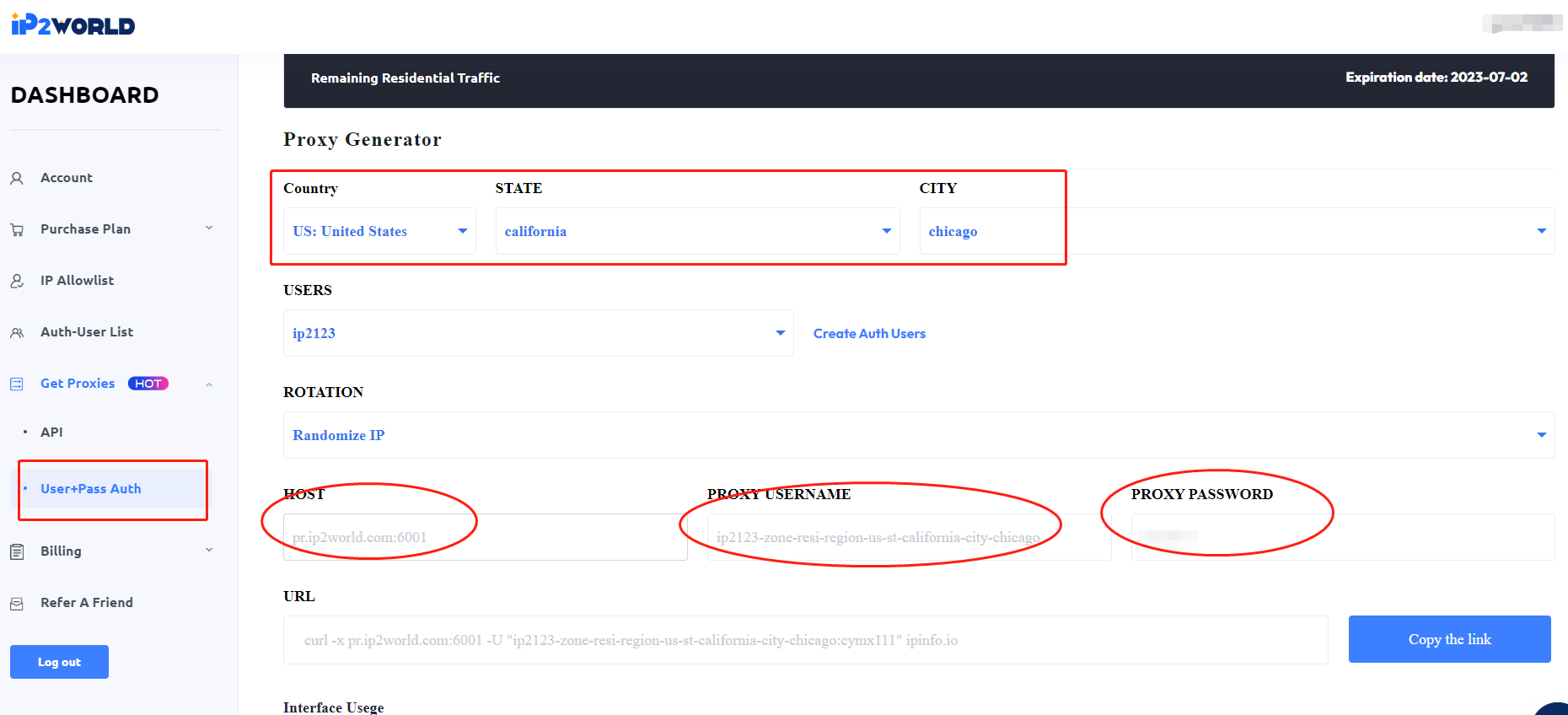
Task: Collapse the Get Proxies chevron
Action: [209, 384]
